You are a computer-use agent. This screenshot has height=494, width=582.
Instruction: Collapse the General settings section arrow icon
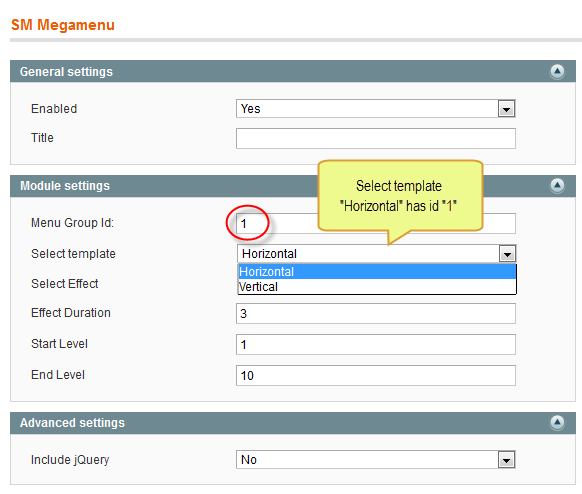tap(557, 71)
